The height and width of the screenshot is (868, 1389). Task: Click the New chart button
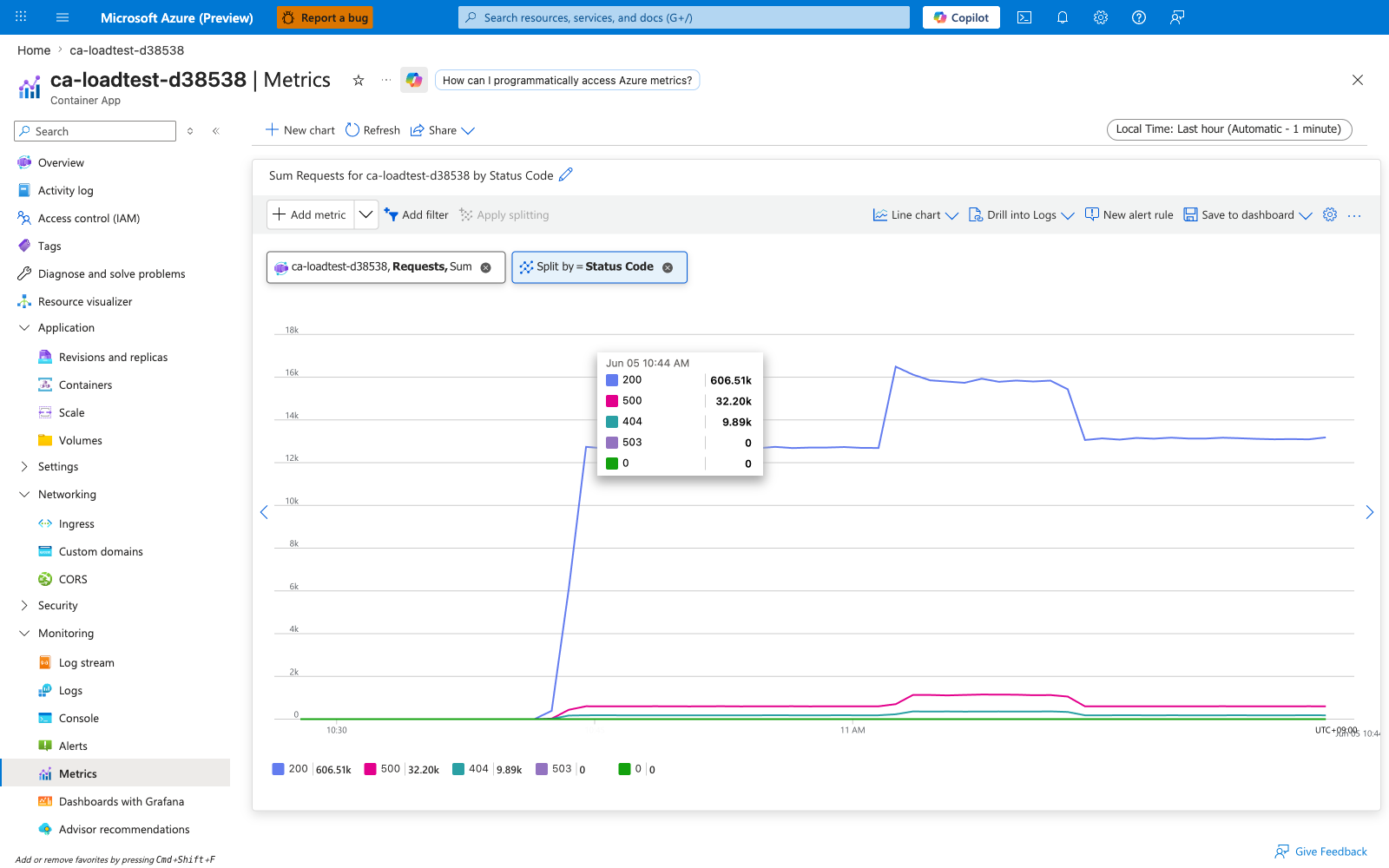[x=300, y=130]
